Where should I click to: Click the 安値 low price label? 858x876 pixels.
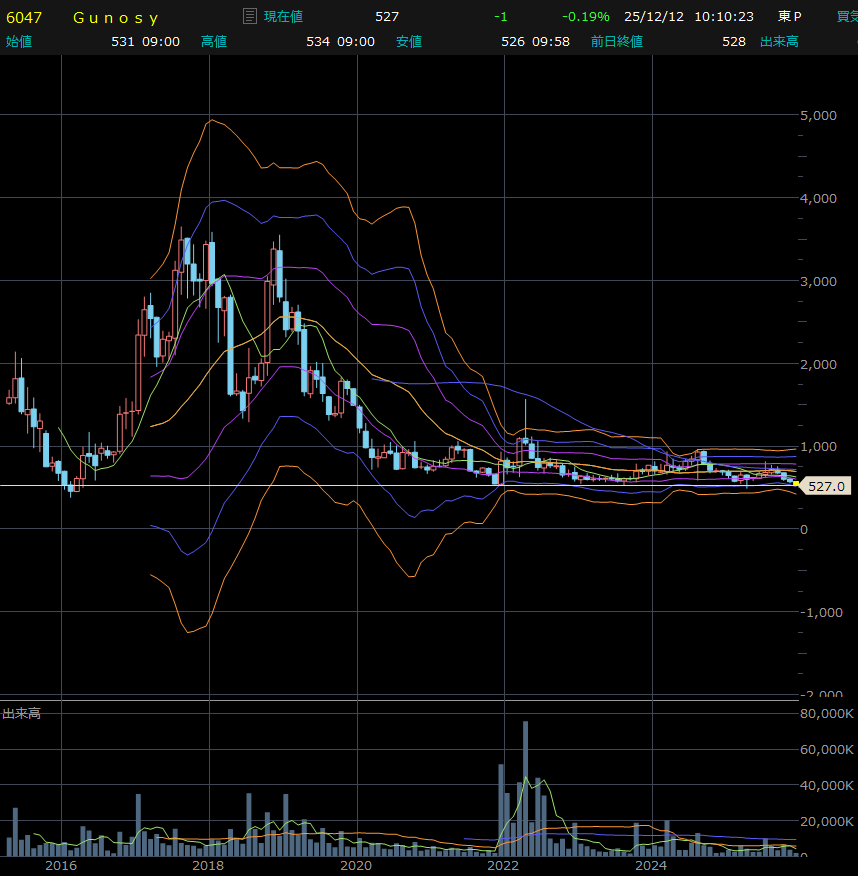pyautogui.click(x=408, y=41)
